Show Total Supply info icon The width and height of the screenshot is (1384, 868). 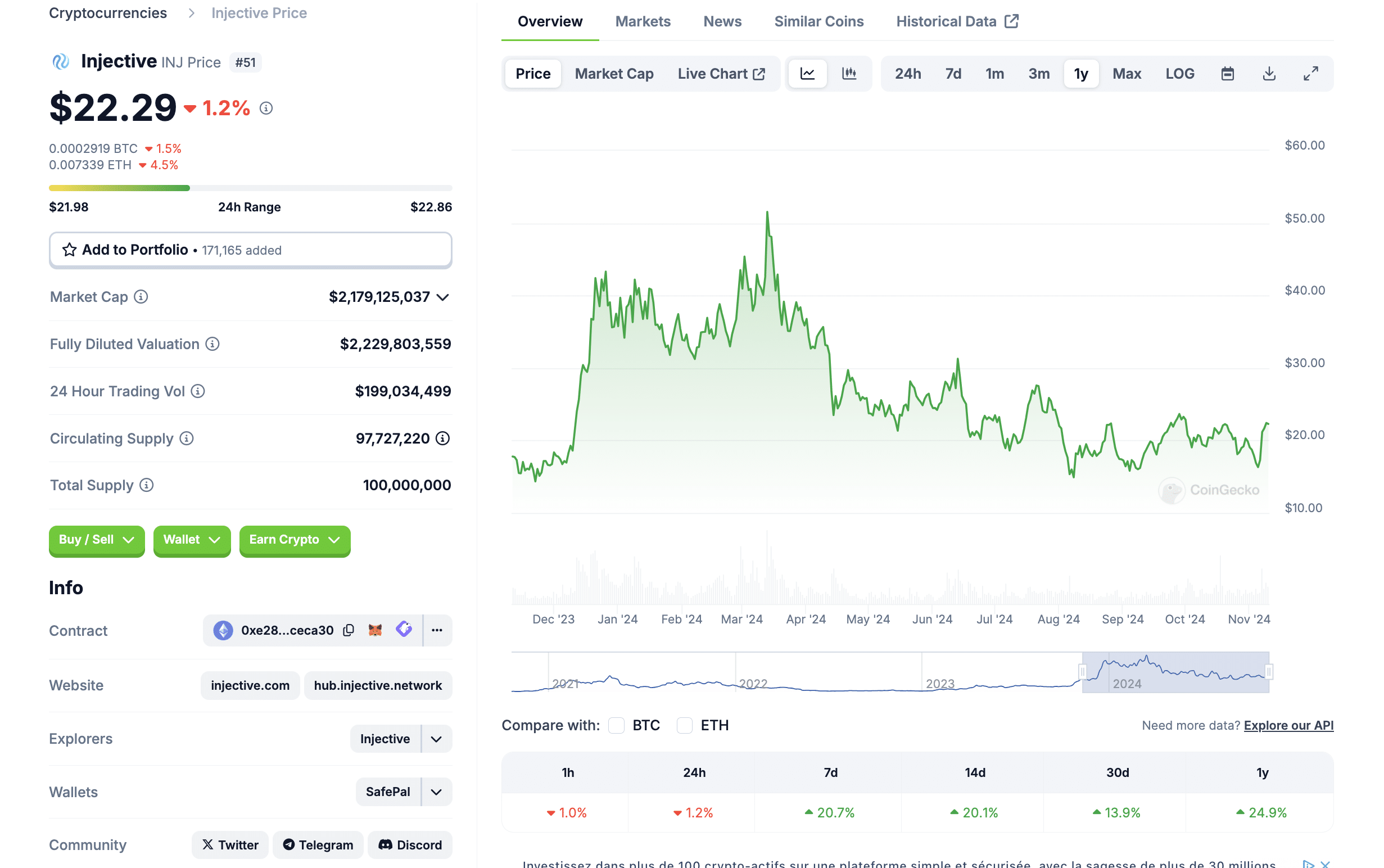click(147, 485)
